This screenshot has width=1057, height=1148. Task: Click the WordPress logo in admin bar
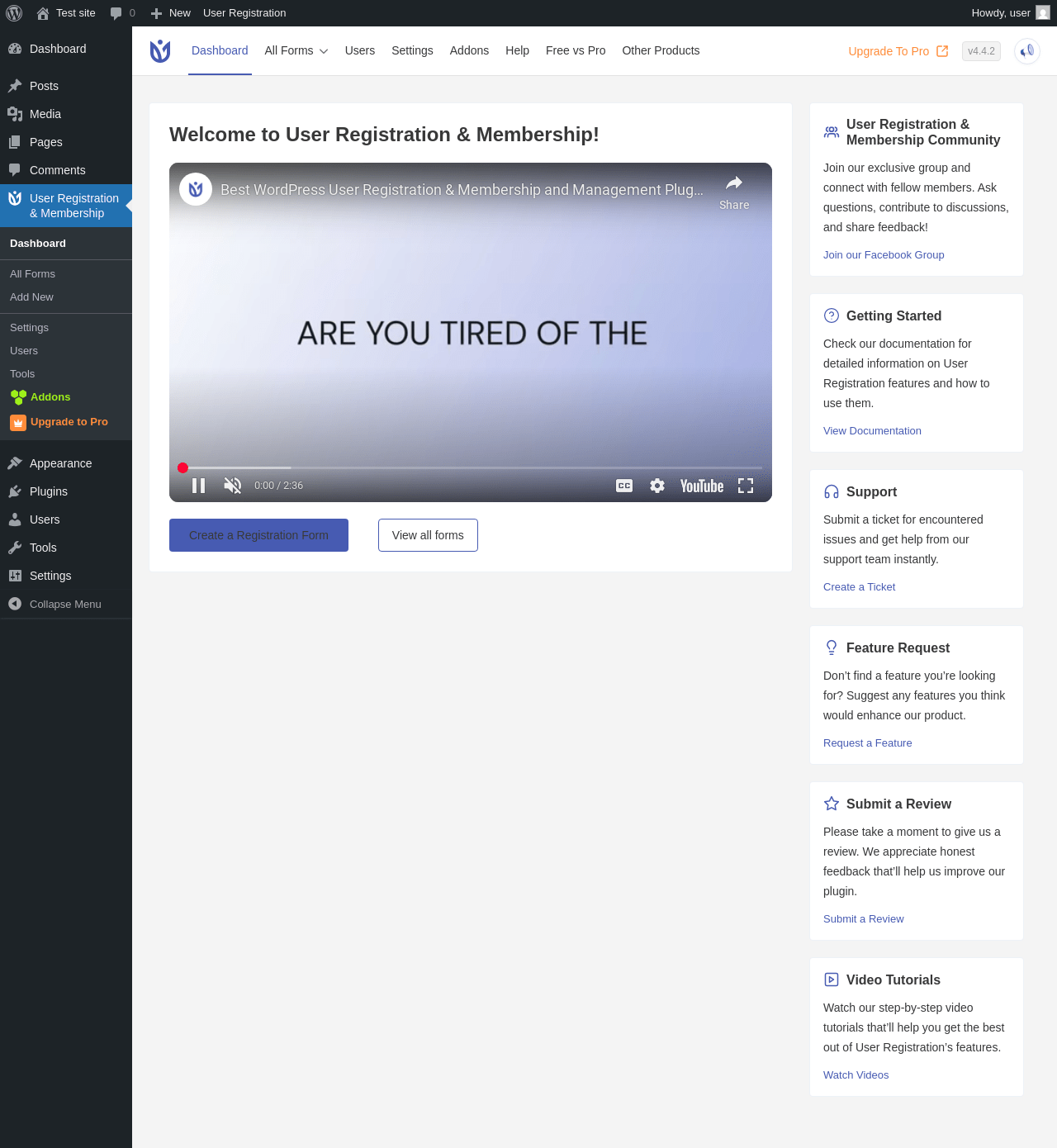pyautogui.click(x=14, y=13)
